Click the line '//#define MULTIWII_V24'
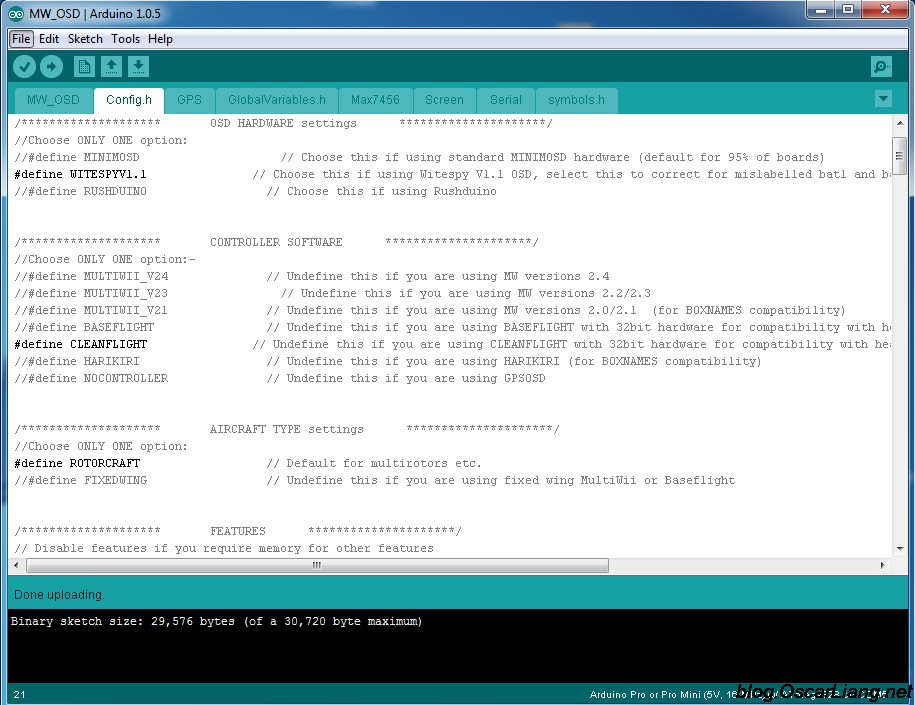915x705 pixels. click(91, 276)
